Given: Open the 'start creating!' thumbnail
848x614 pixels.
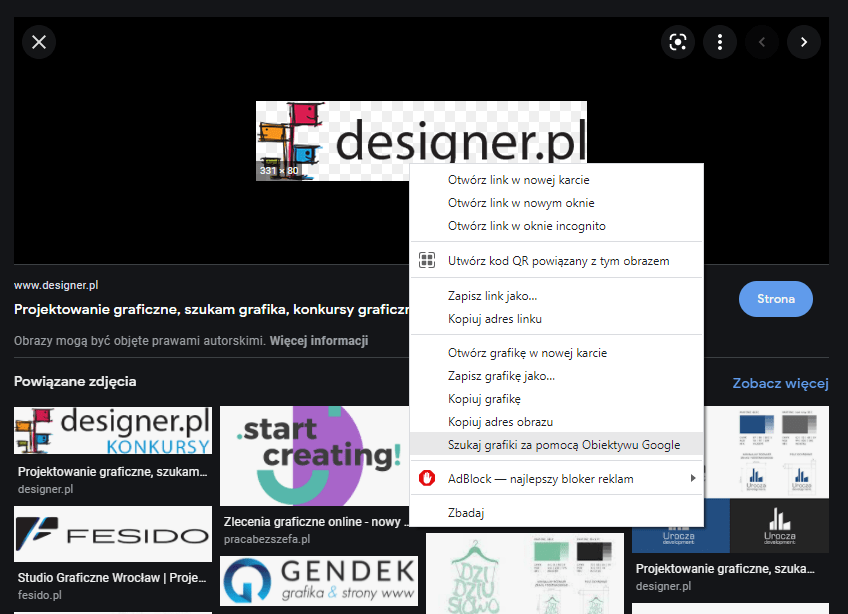Looking at the screenshot, I should tap(318, 457).
